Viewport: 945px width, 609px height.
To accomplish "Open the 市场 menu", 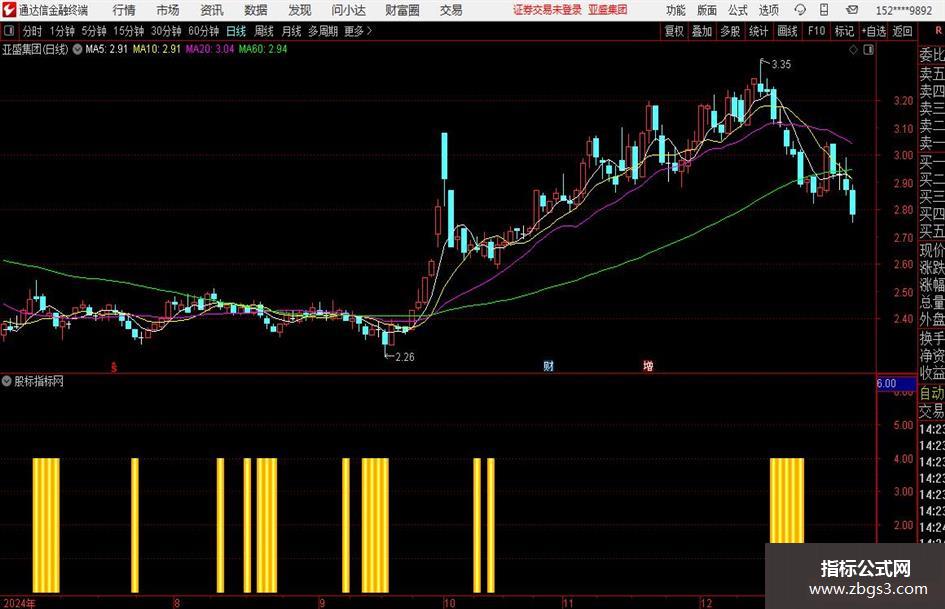I will click(x=168, y=10).
